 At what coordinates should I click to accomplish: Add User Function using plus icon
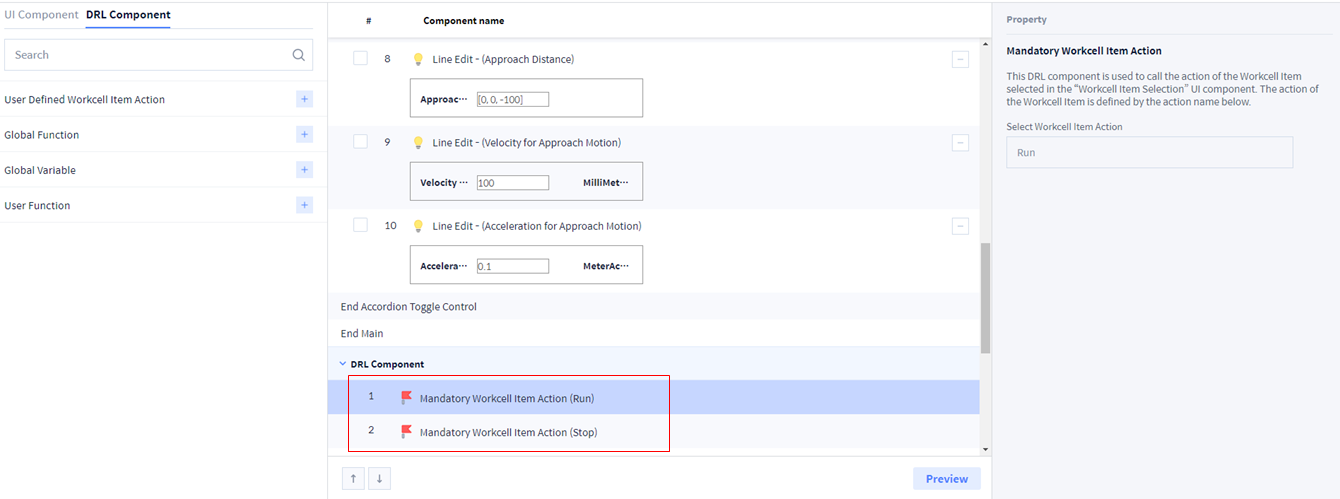click(304, 205)
